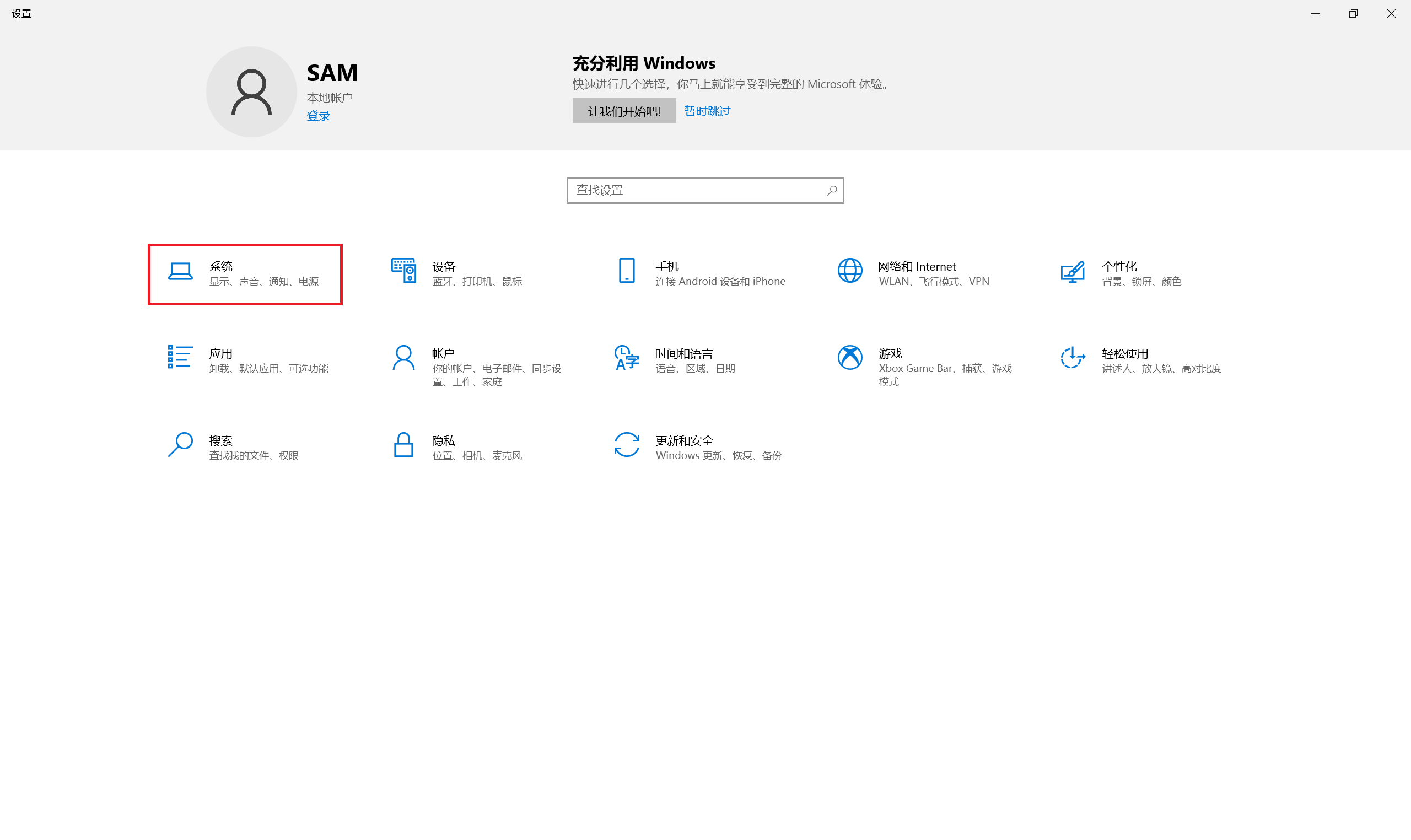
Task: Select the 个性化 category title
Action: pos(1119,267)
